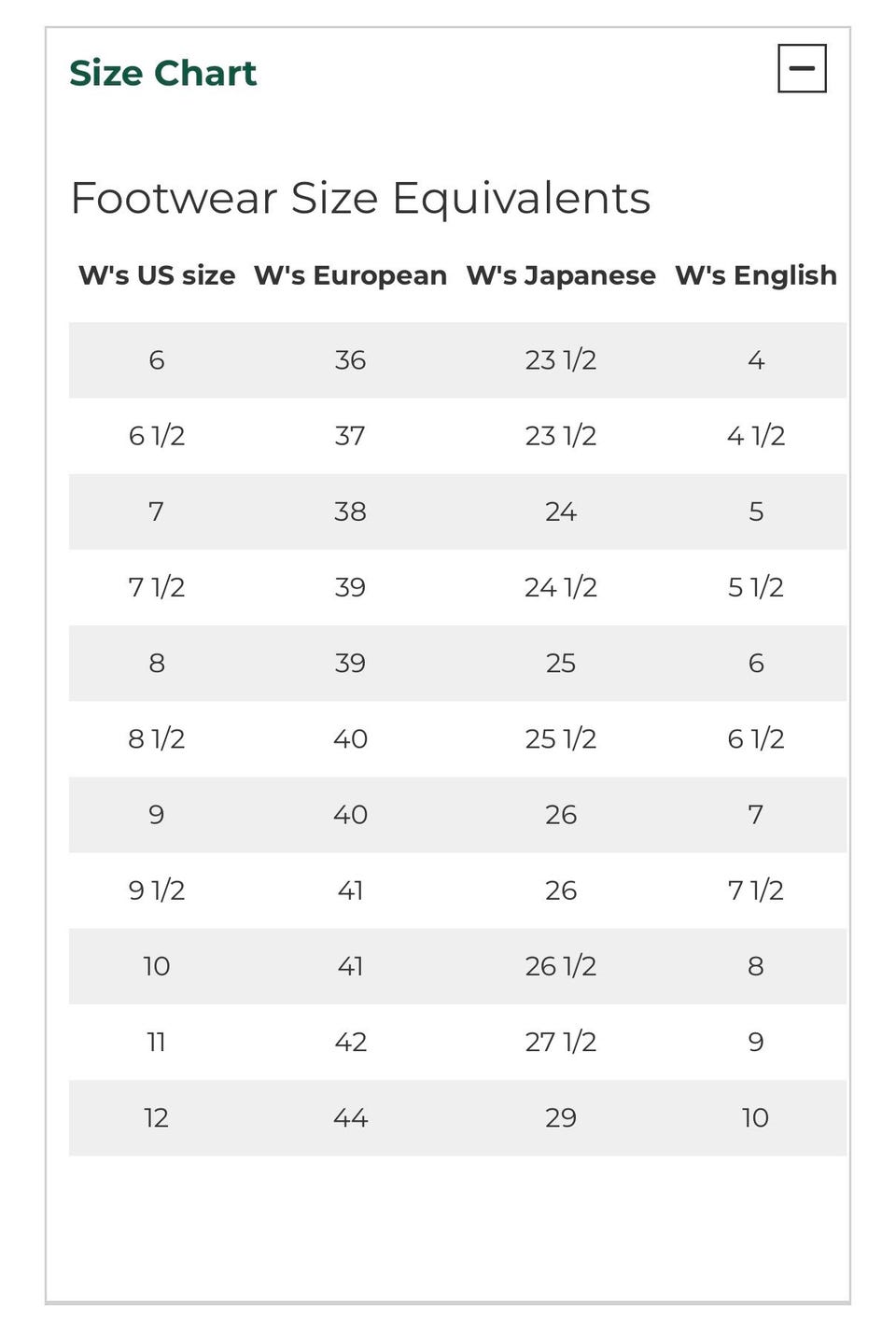Click Japanese size 29 cell
This screenshot has height=1332, width=896.
(x=561, y=1117)
